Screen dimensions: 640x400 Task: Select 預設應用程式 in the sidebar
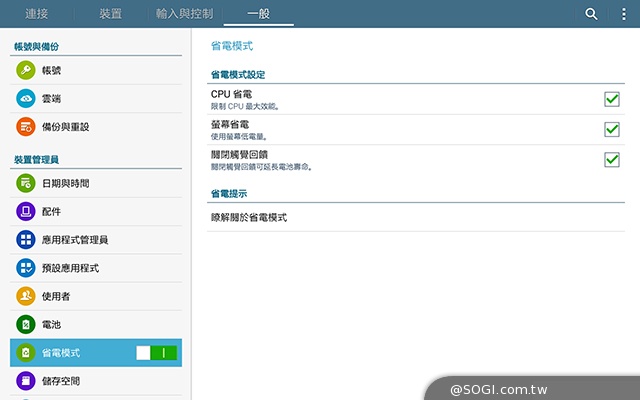[70, 268]
